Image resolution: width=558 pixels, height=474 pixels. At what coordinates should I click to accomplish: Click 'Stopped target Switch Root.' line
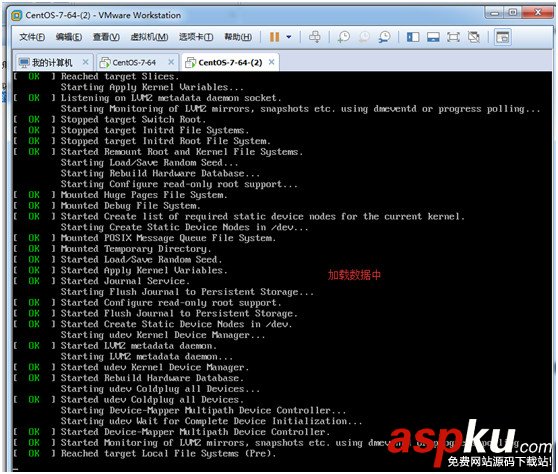tap(133, 120)
